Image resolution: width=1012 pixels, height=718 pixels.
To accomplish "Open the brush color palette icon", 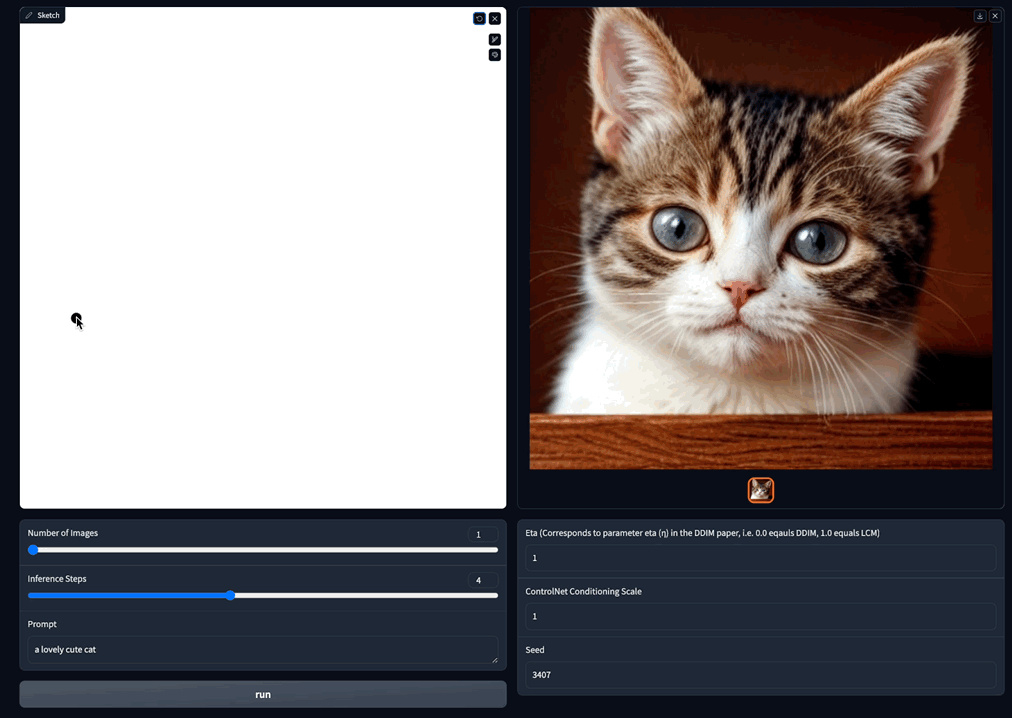I will click(495, 55).
